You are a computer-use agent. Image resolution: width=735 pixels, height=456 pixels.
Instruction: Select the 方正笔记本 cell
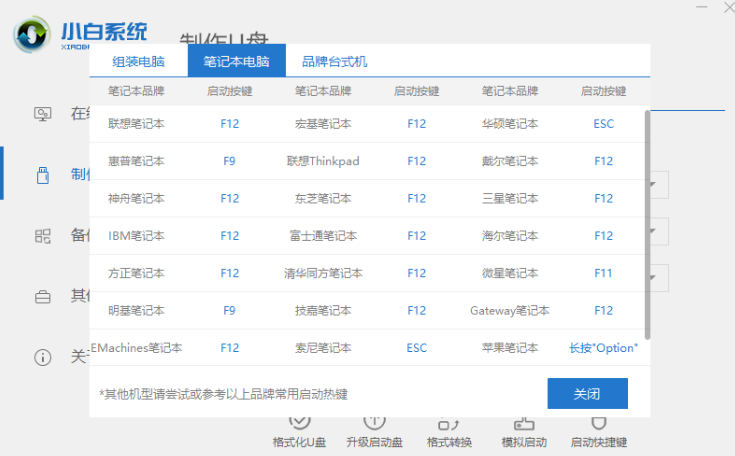136,273
